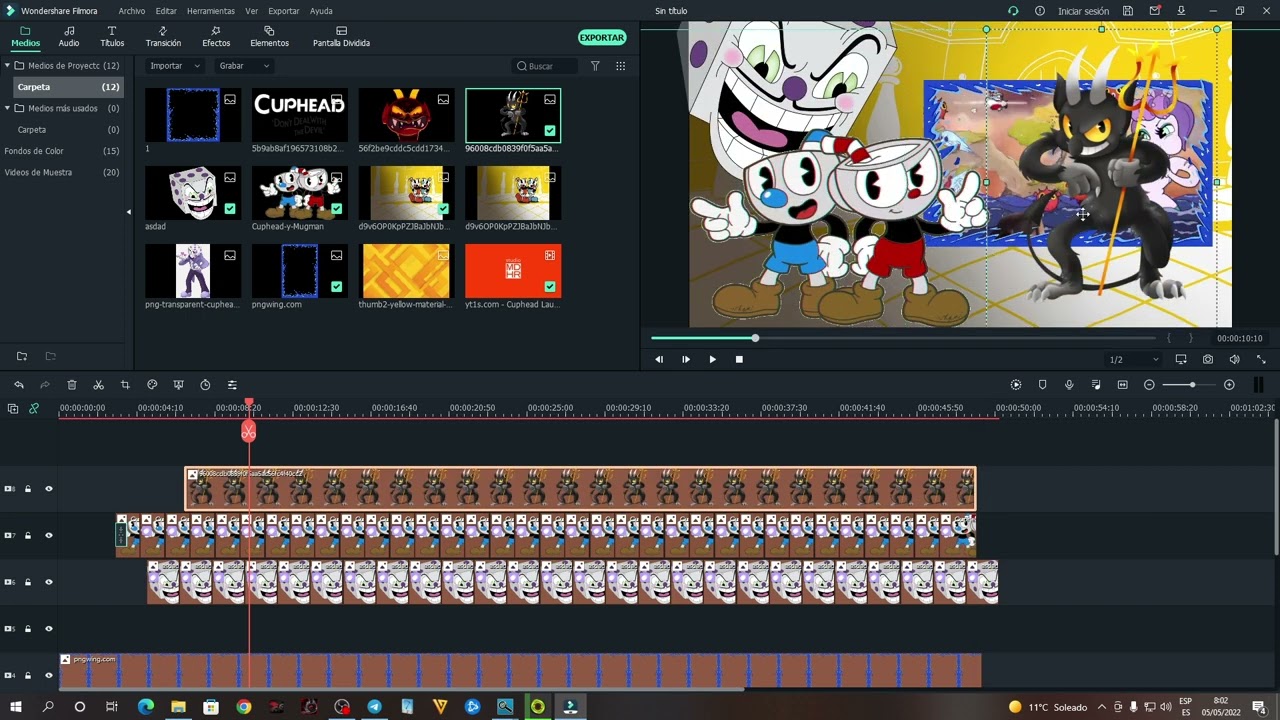Select Videos de Muestra in the sidebar
The width and height of the screenshot is (1280, 720).
tap(38, 172)
